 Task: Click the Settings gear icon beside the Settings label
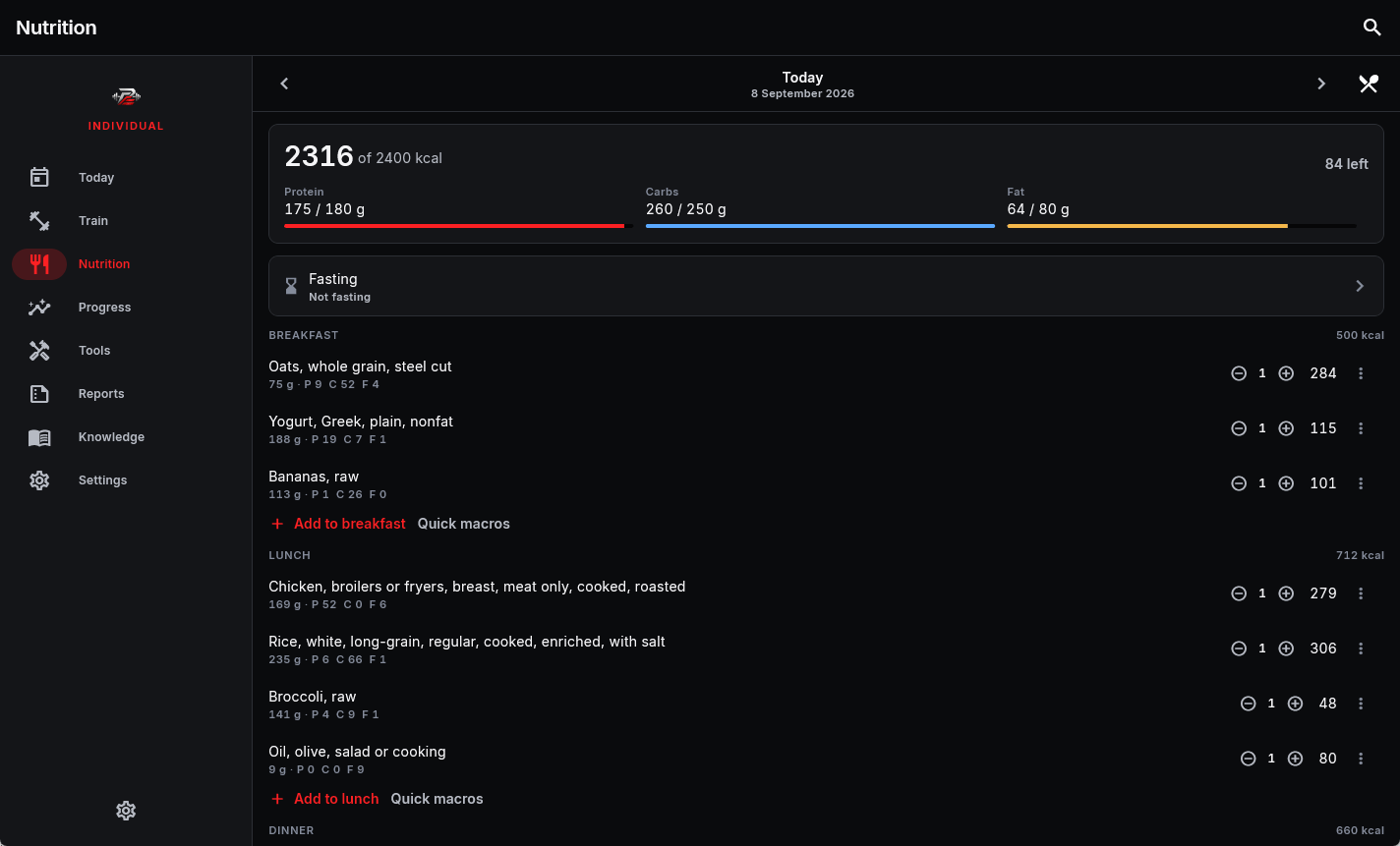coord(39,480)
